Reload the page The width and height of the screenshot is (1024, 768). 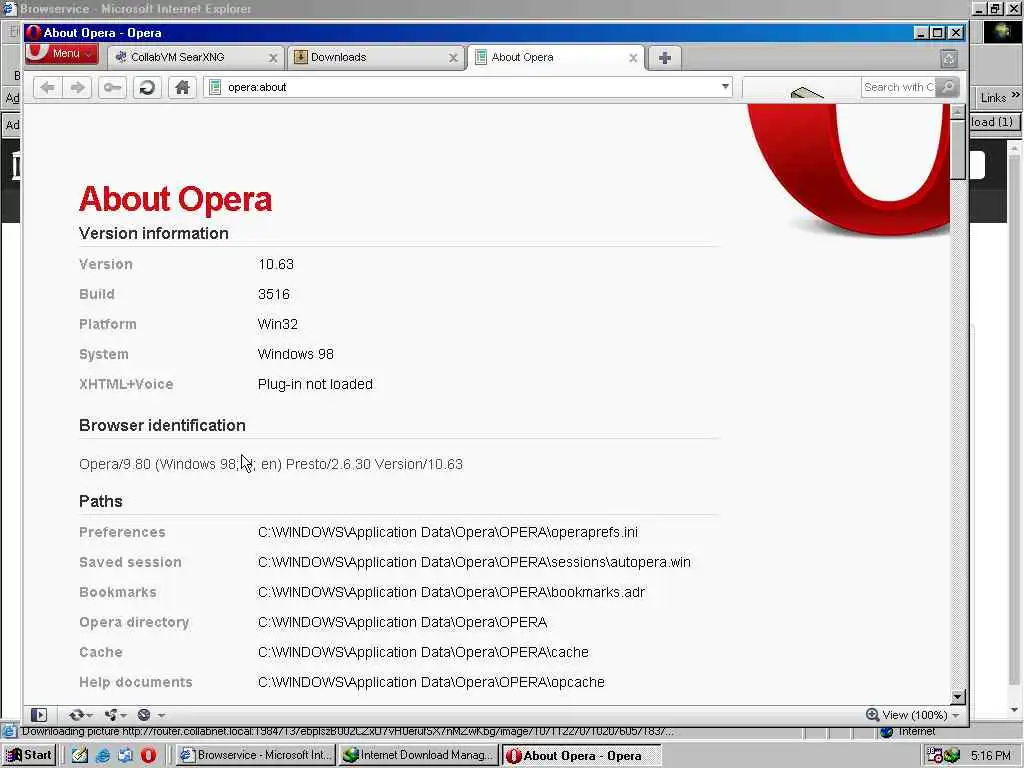(x=148, y=87)
